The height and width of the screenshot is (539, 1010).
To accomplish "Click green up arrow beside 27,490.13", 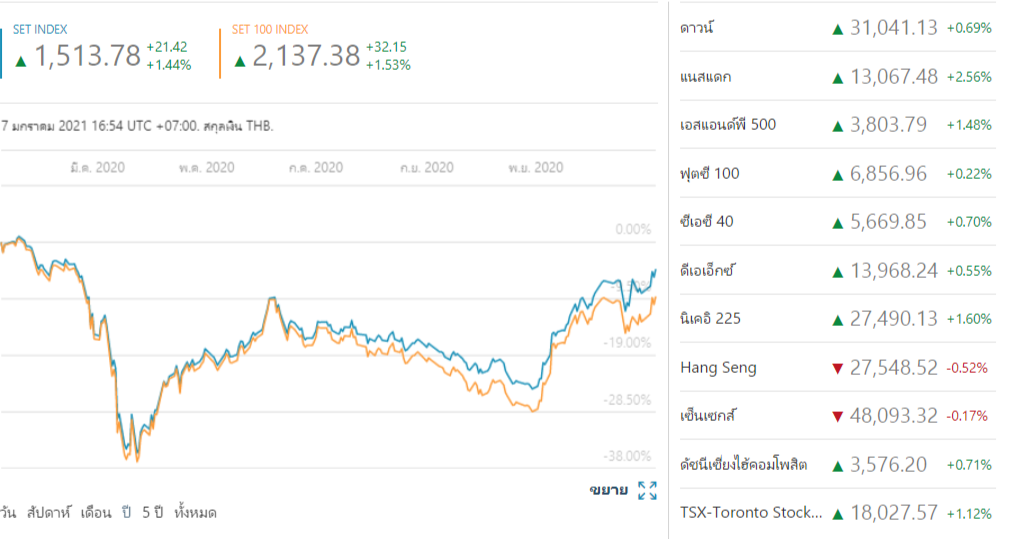I will 838,319.
